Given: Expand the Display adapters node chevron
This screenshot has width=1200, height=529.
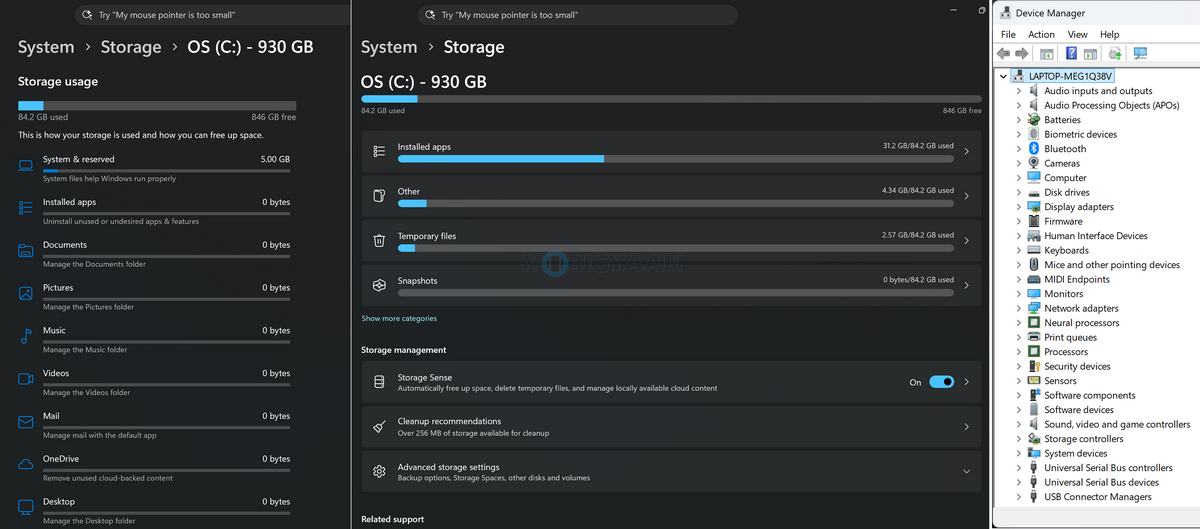Looking at the screenshot, I should 1019,207.
